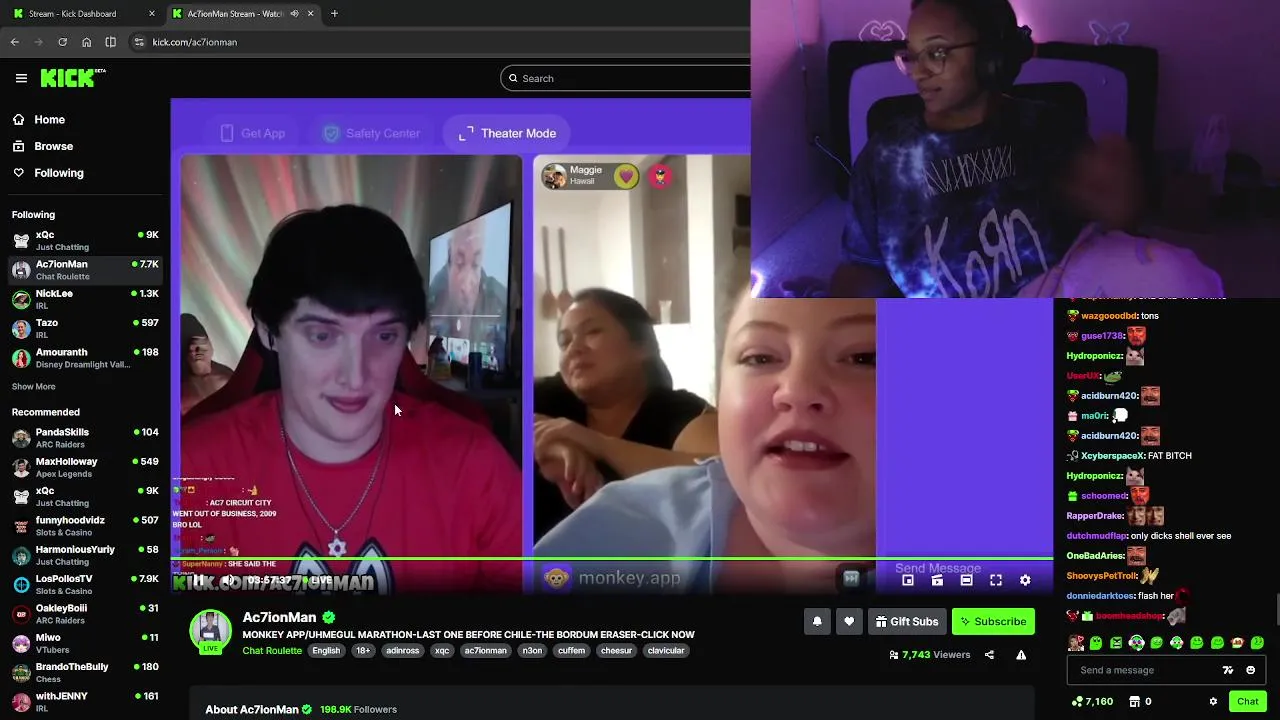Screen dimensions: 1280x720
Task: Send message with green Chat button
Action: pyautogui.click(x=1247, y=701)
